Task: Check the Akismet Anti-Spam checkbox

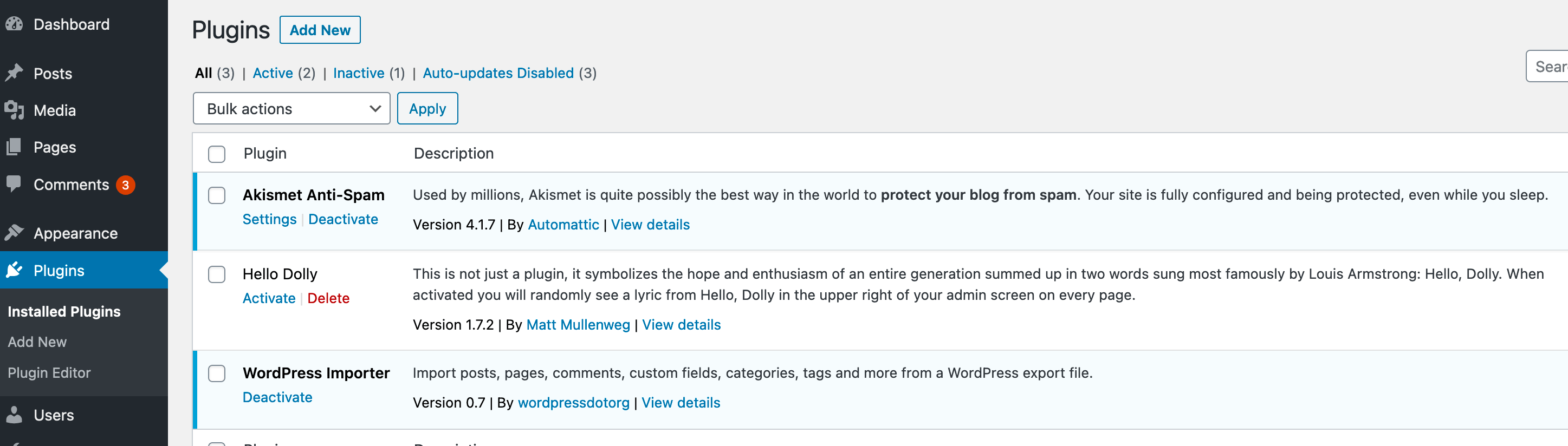Action: (x=217, y=195)
